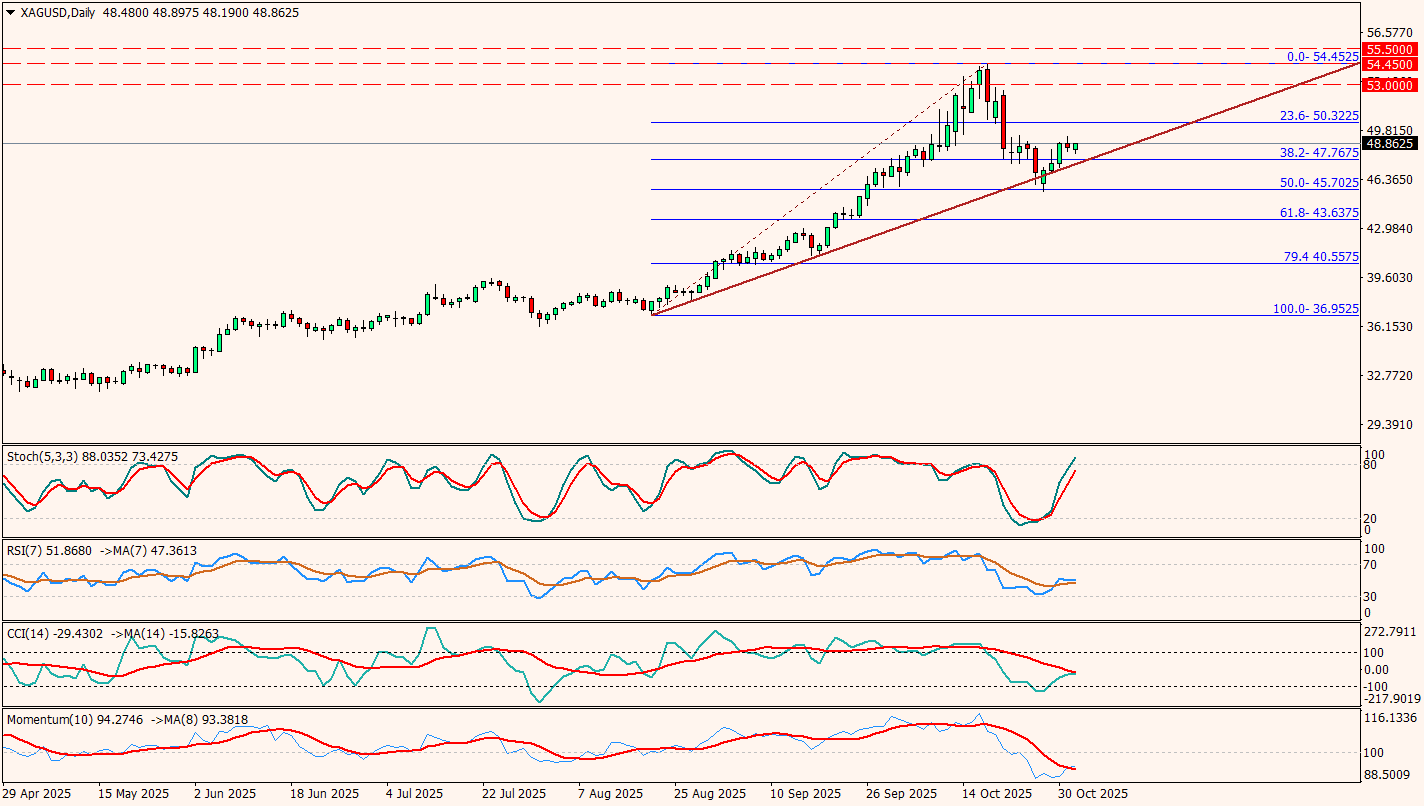This screenshot has width=1424, height=806.
Task: Click the 30 Oct 2025 date on time axis
Action: click(x=1093, y=794)
